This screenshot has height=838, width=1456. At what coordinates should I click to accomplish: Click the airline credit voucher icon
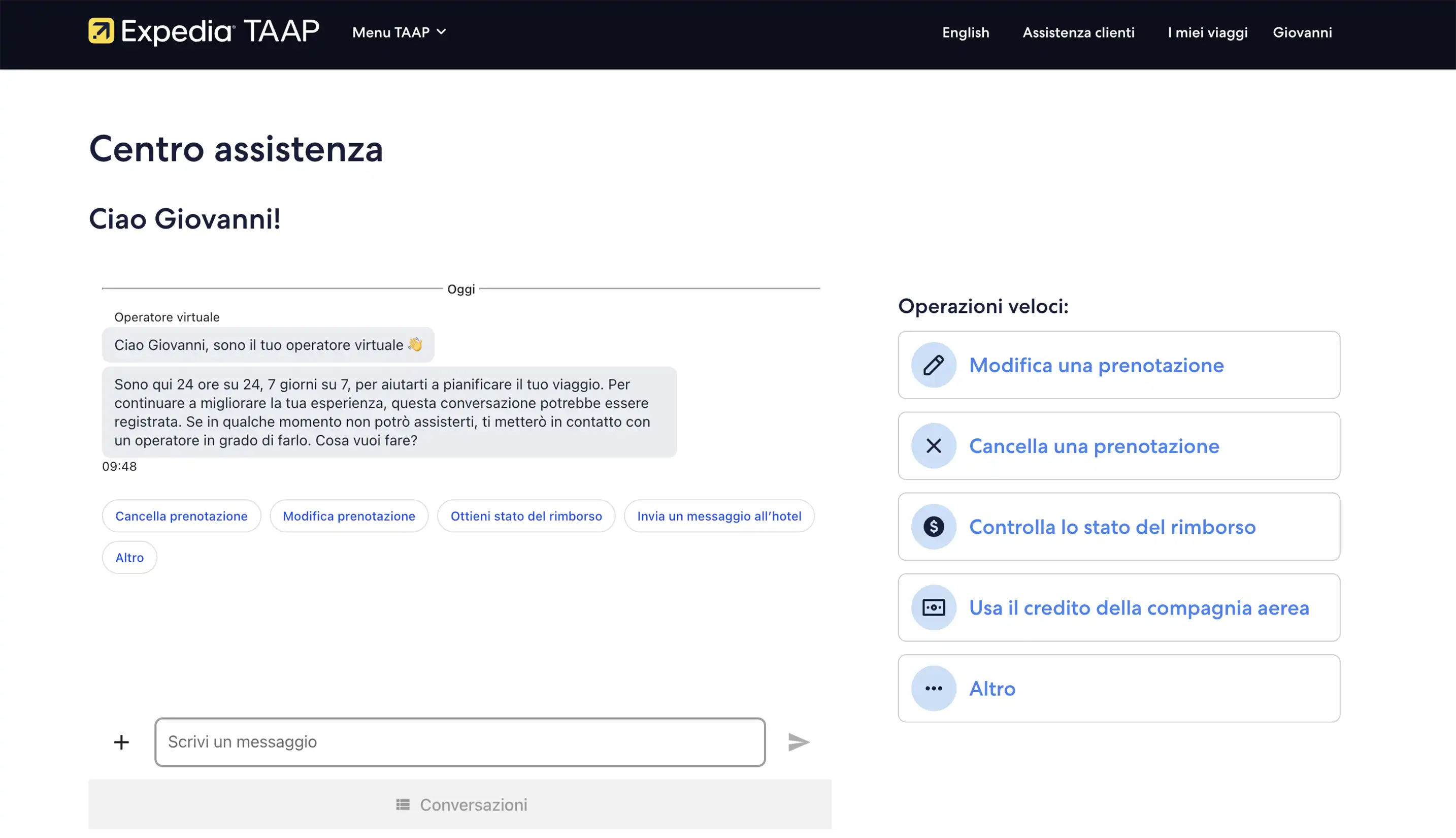(x=933, y=607)
